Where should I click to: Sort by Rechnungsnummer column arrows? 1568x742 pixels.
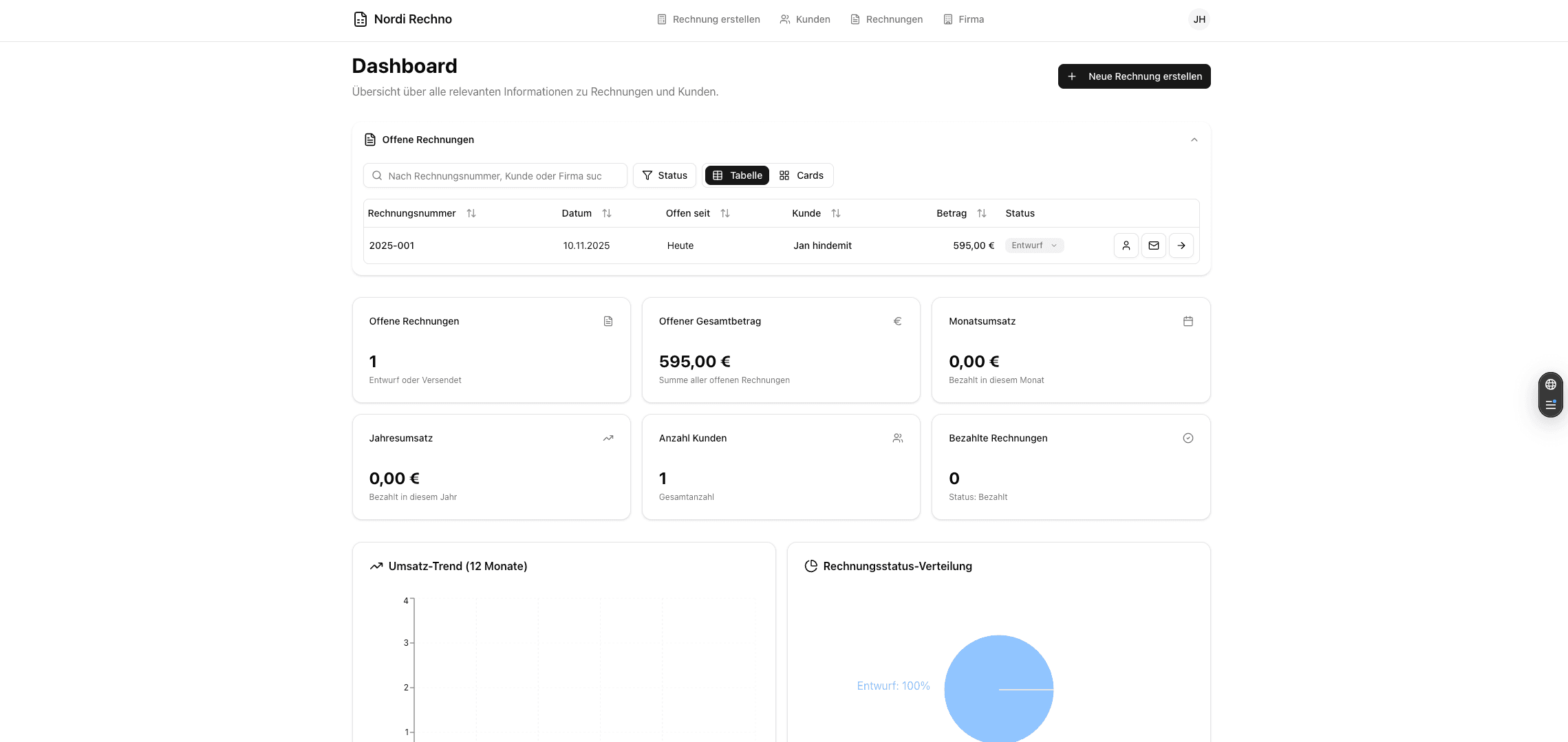tap(471, 213)
